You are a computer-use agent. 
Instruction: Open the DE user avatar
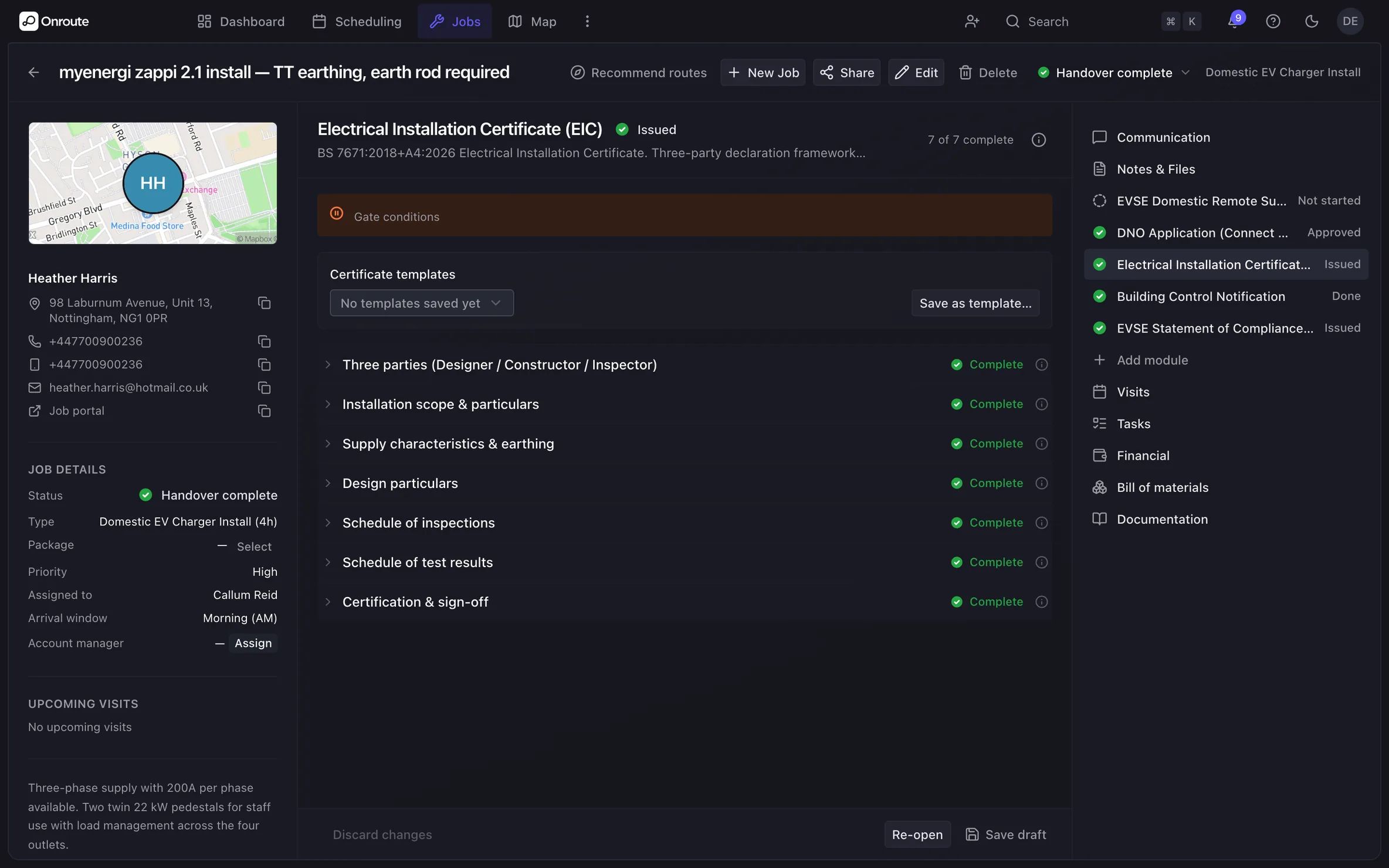tap(1350, 22)
